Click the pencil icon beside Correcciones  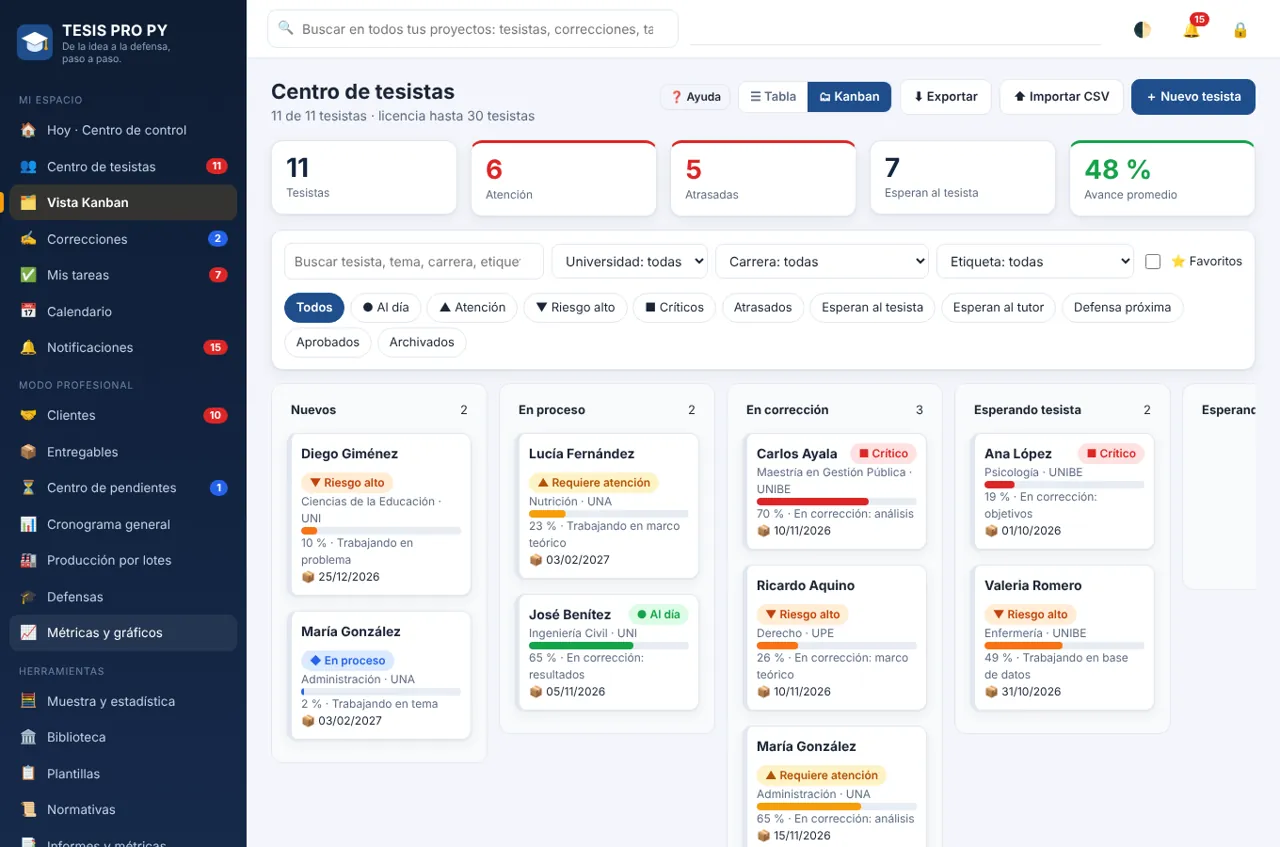click(x=28, y=239)
